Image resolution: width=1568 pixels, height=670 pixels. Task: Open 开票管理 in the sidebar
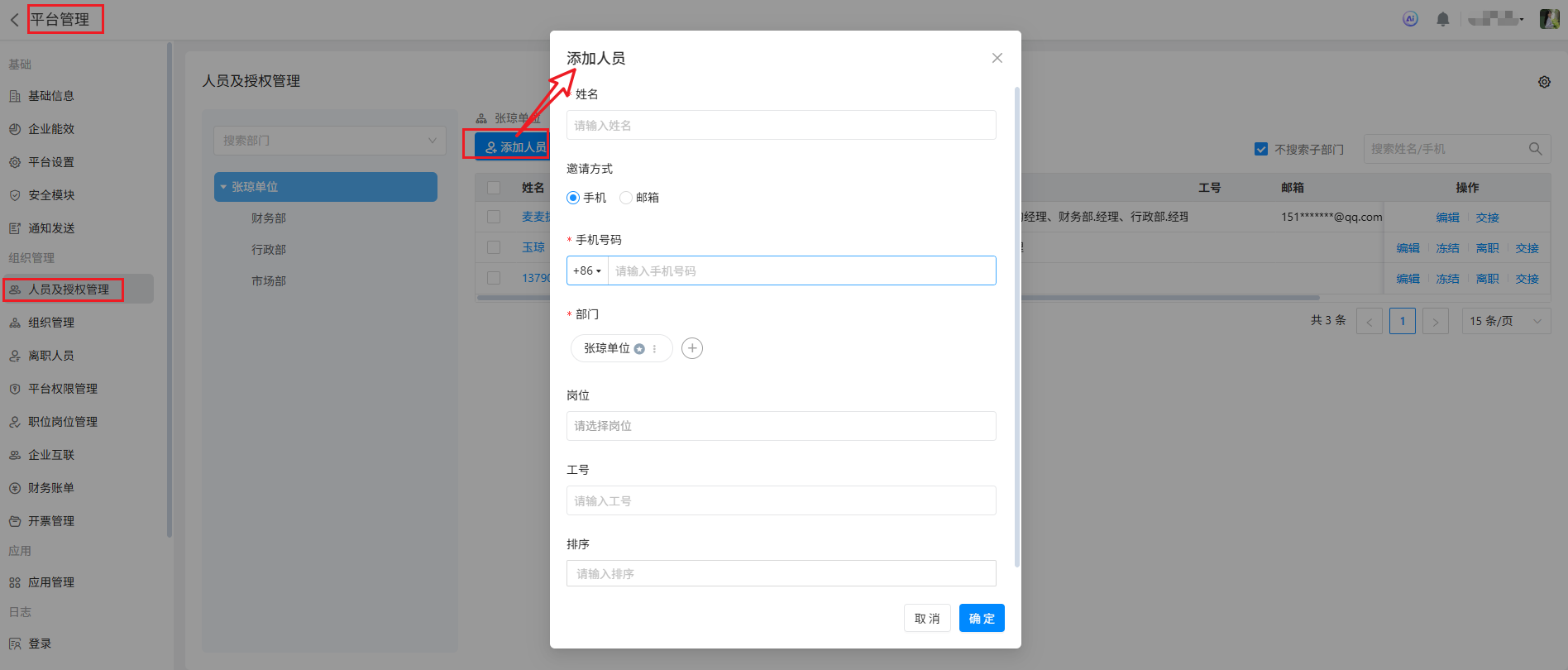[x=51, y=521]
